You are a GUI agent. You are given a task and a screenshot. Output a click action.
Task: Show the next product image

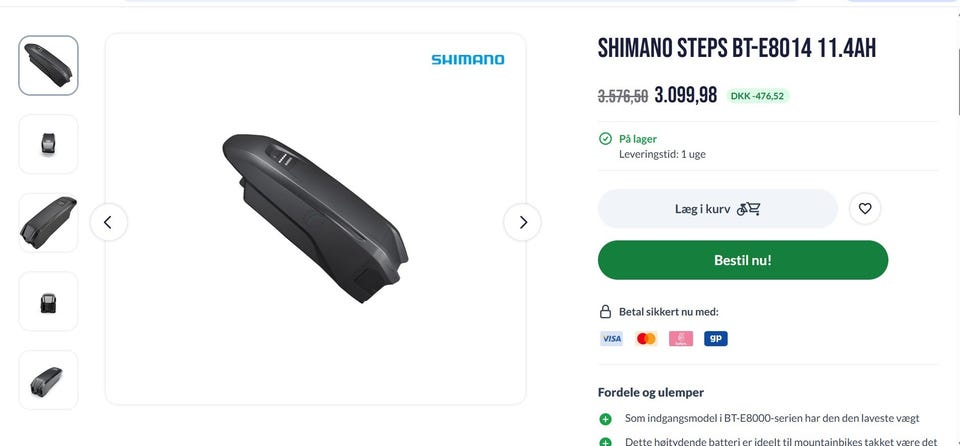(522, 222)
